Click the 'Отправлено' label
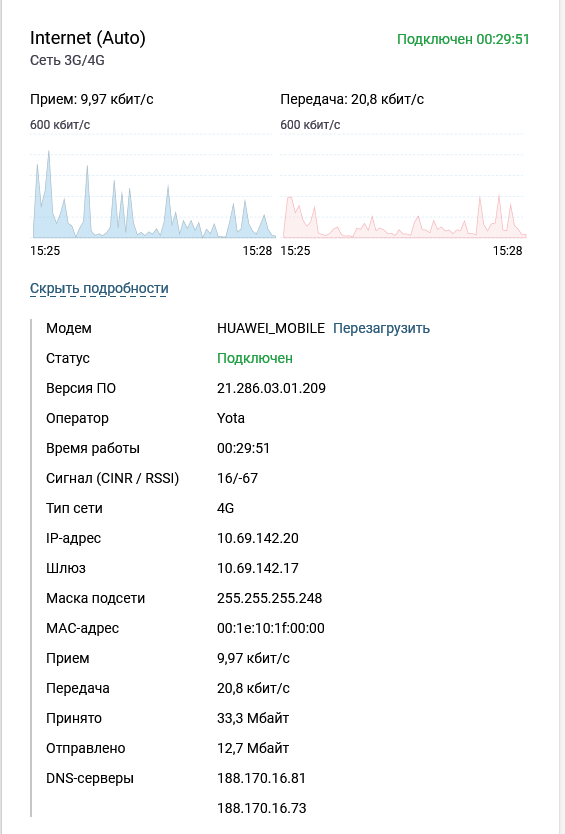The image size is (565, 834). point(86,748)
